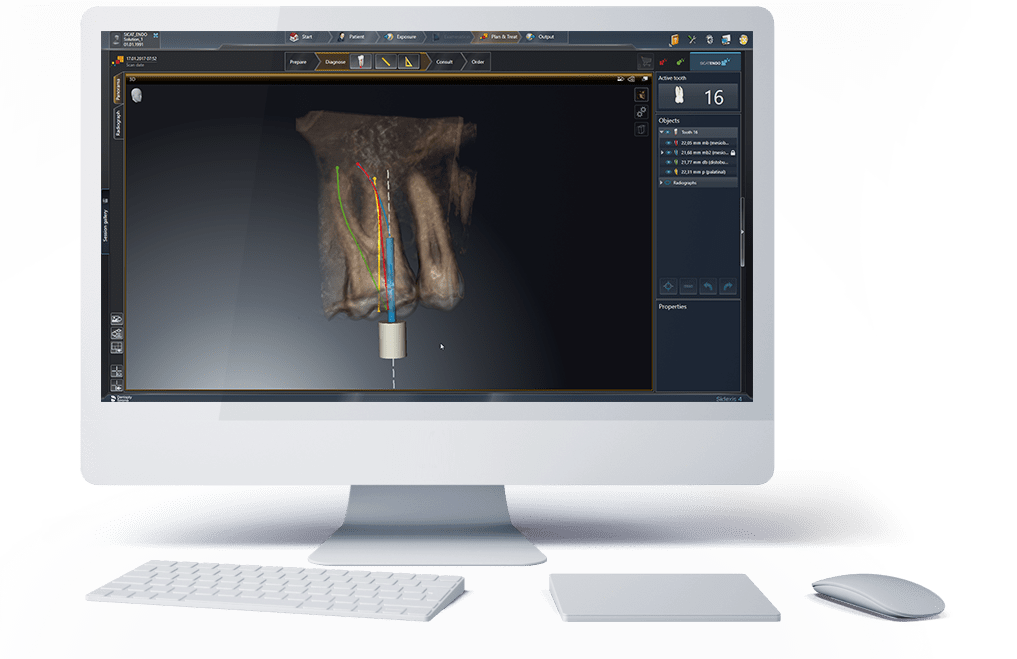Expand the 21,68 mm mb2 canal entry

(x=661, y=152)
